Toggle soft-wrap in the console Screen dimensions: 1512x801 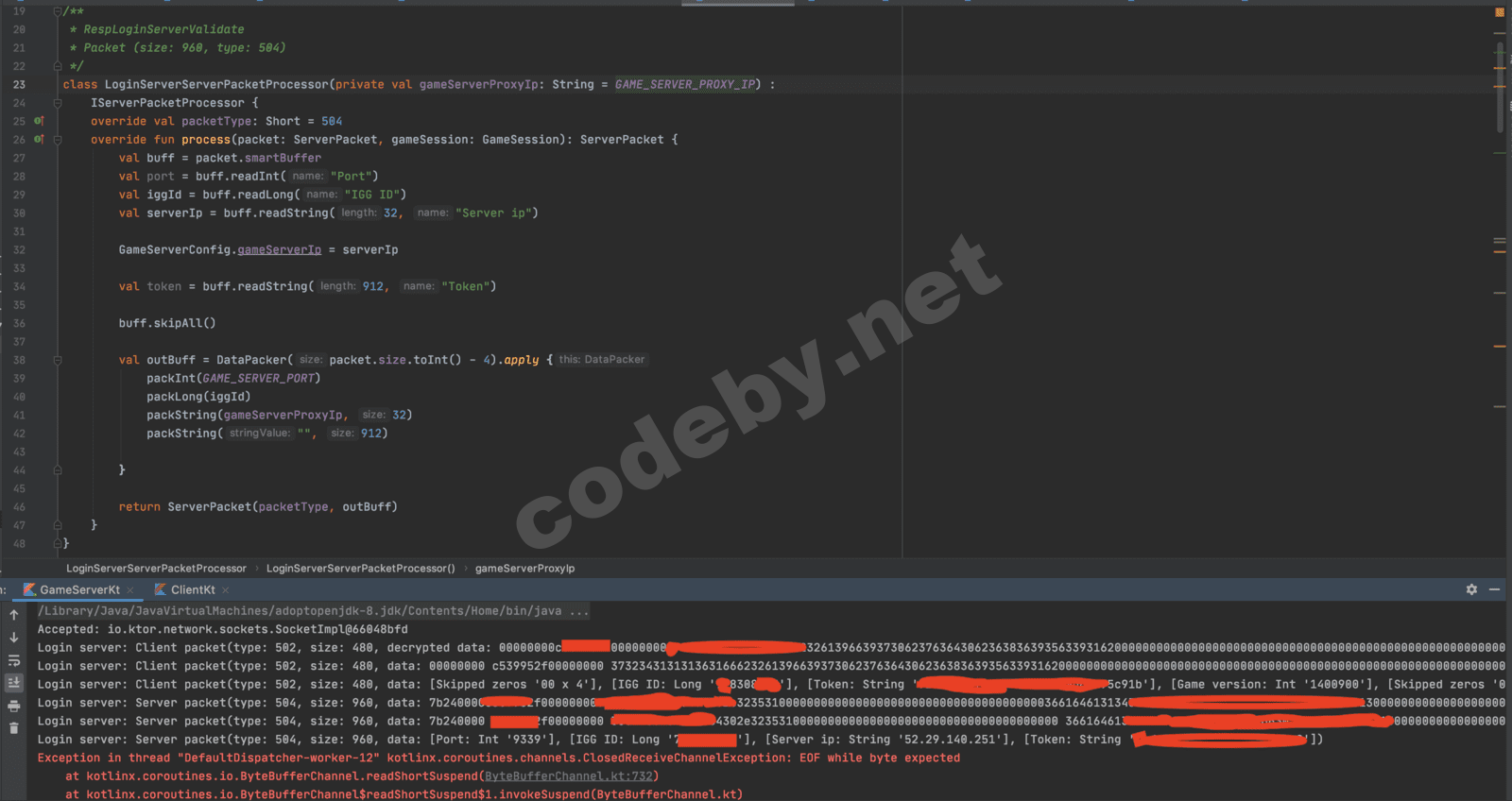(14, 660)
